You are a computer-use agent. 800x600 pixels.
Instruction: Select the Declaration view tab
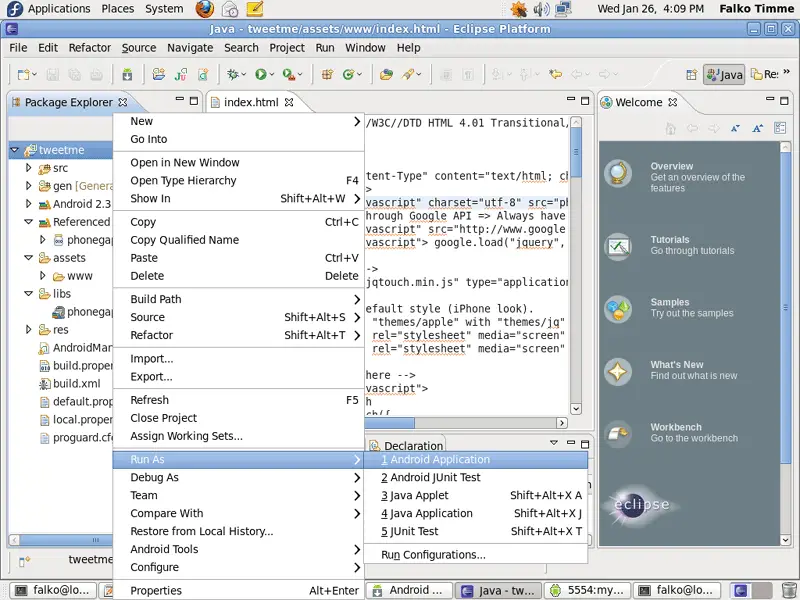point(407,445)
